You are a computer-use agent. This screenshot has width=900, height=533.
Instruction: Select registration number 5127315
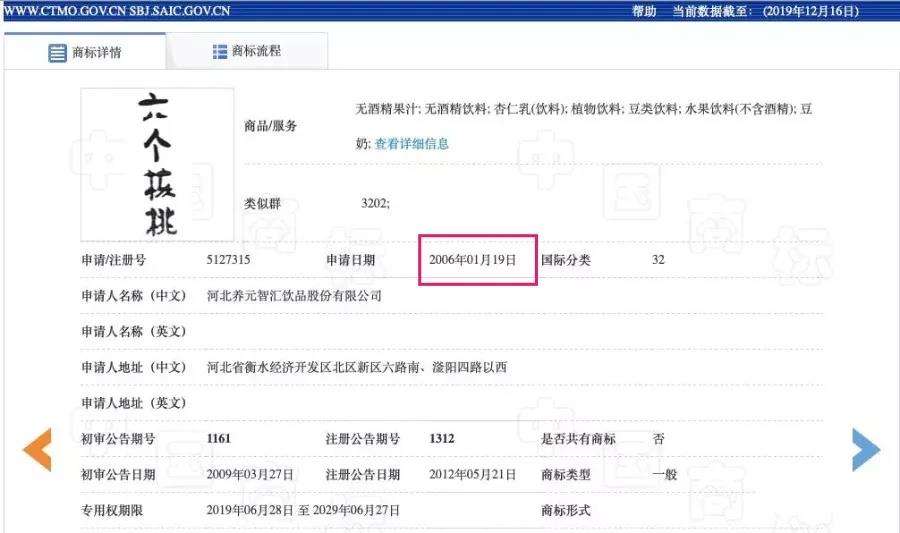coord(228,260)
